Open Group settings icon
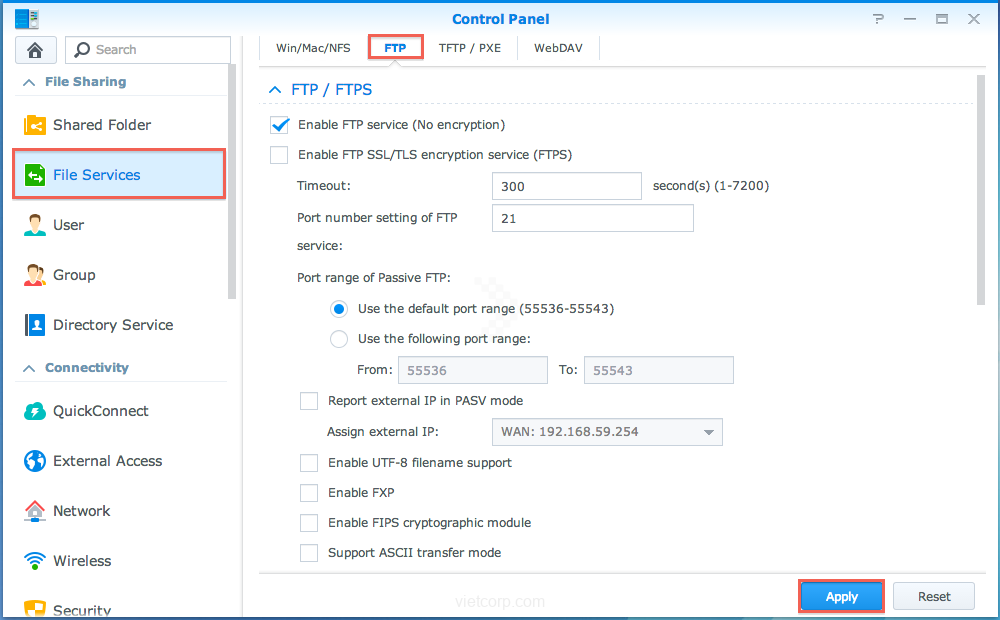1000x620 pixels. coord(35,275)
